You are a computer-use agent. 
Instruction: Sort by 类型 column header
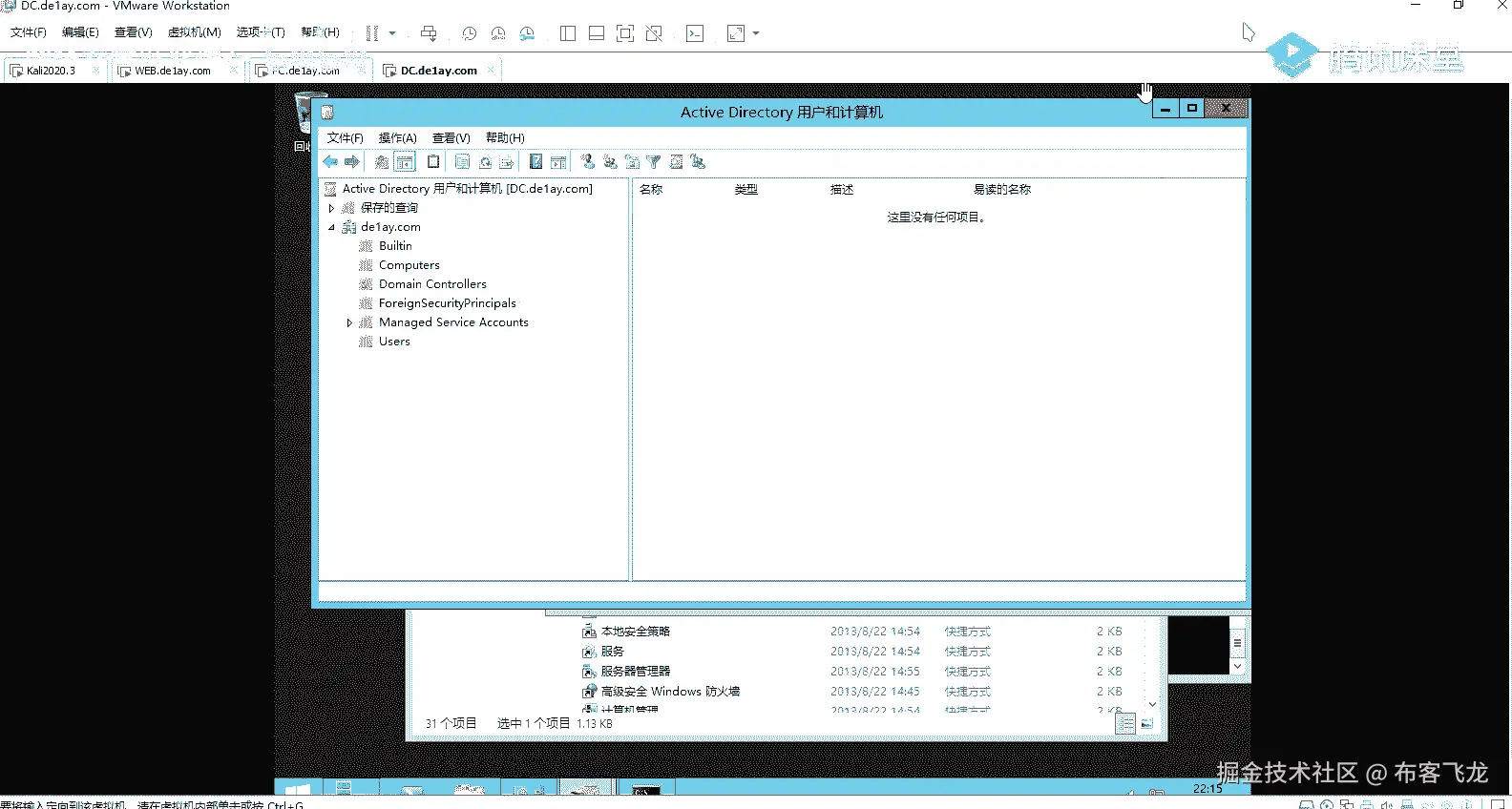coord(746,190)
